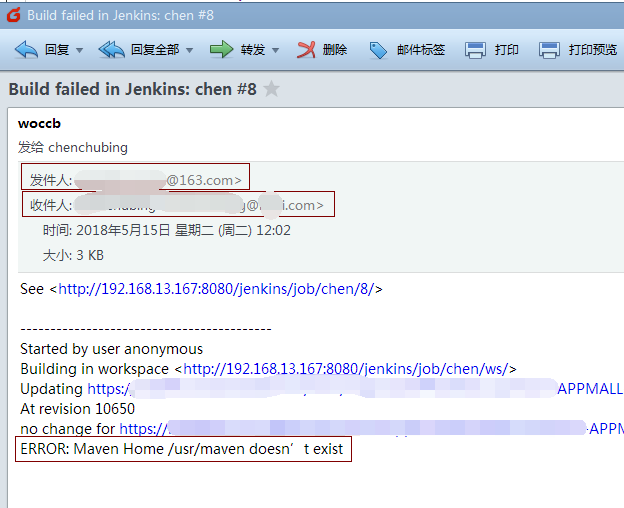Open the blurred Updating https link
Image resolution: width=624 pixels, height=508 pixels.
(x=354, y=389)
